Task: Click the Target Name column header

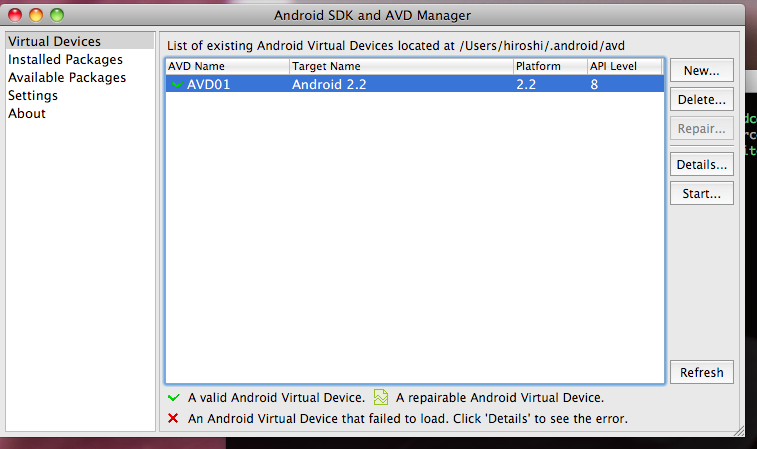Action: 400,66
